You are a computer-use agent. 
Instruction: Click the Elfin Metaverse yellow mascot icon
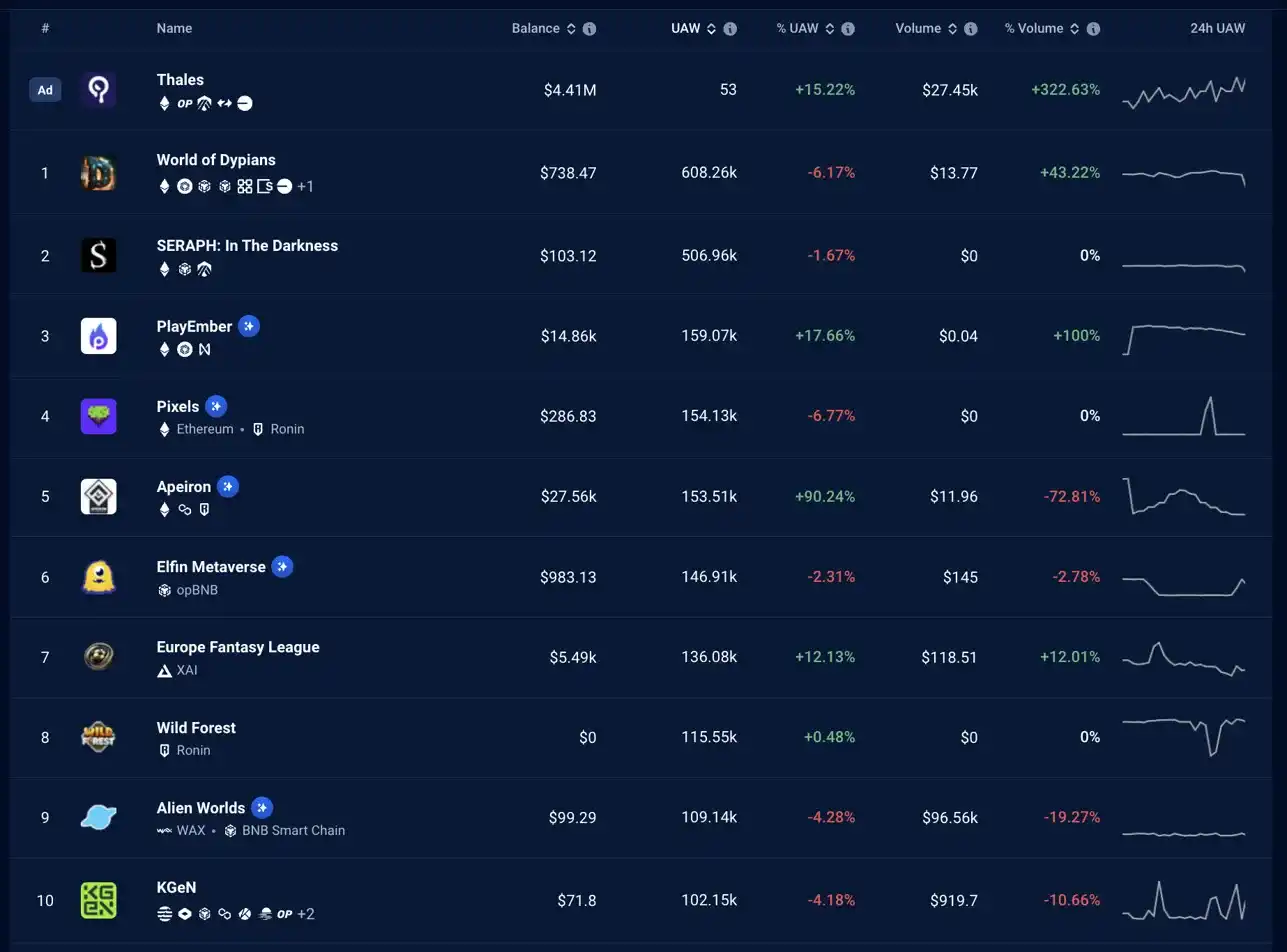pos(98,577)
